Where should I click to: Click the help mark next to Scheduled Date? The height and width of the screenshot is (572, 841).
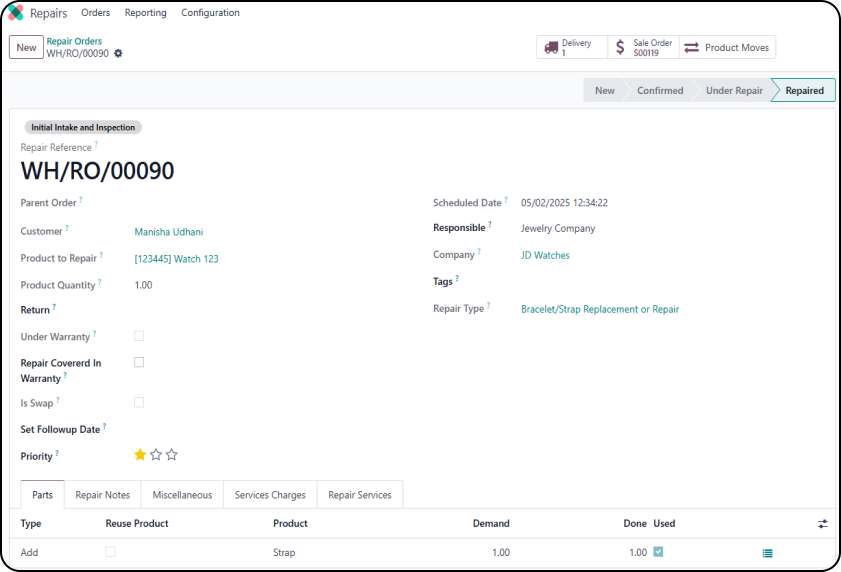tap(506, 199)
